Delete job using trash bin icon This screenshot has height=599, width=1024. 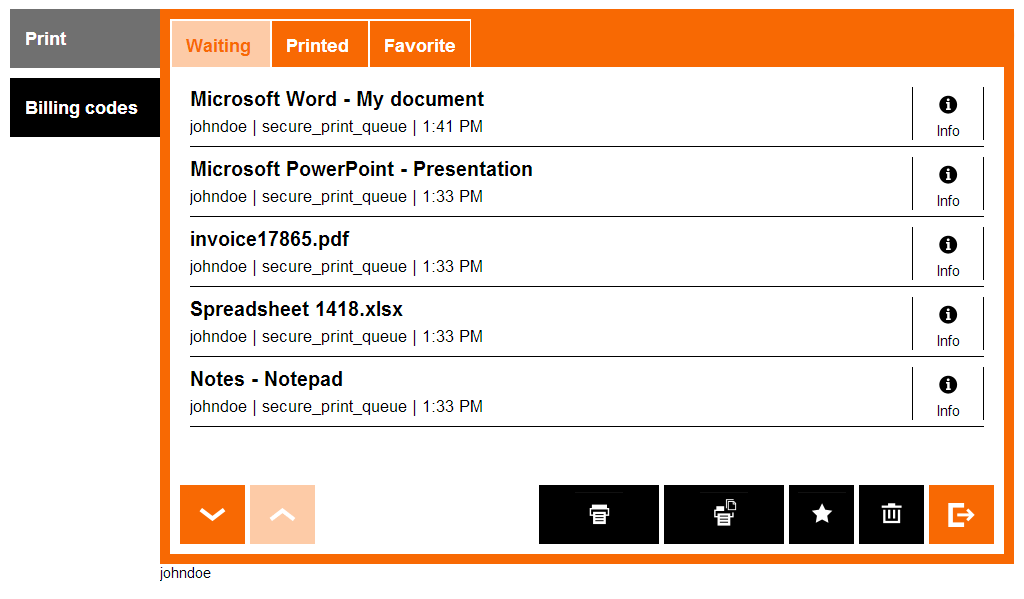pos(891,514)
